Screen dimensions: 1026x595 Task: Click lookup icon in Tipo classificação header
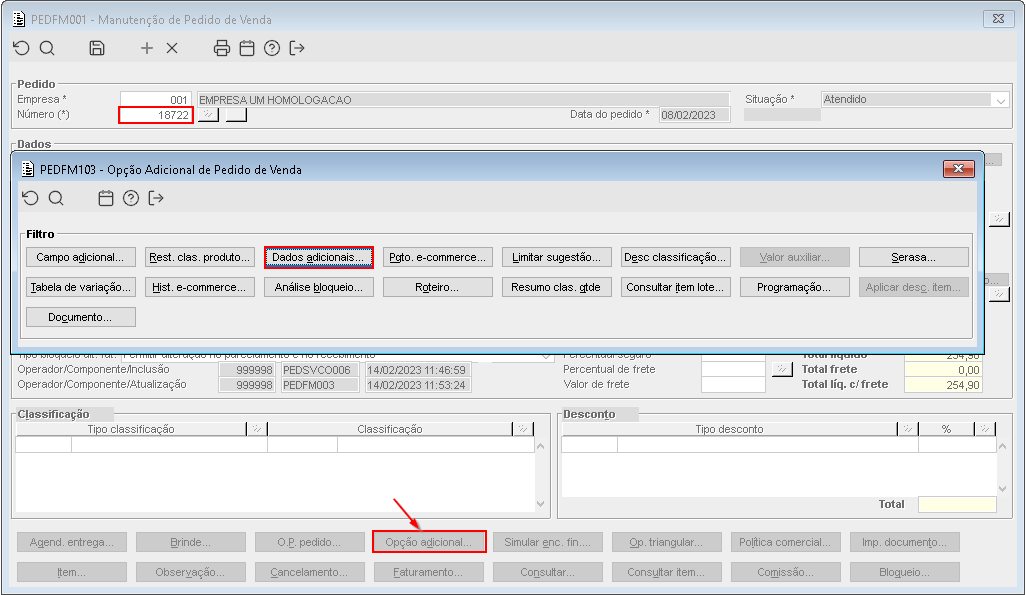tap(256, 429)
